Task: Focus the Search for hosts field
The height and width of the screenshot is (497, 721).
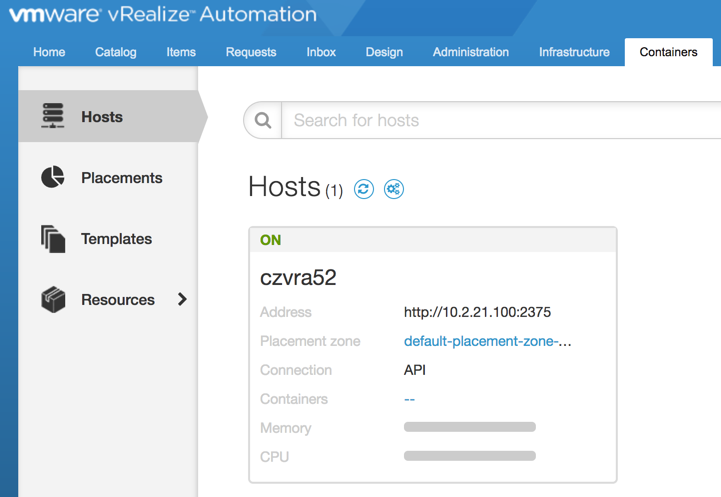Action: tap(500, 121)
